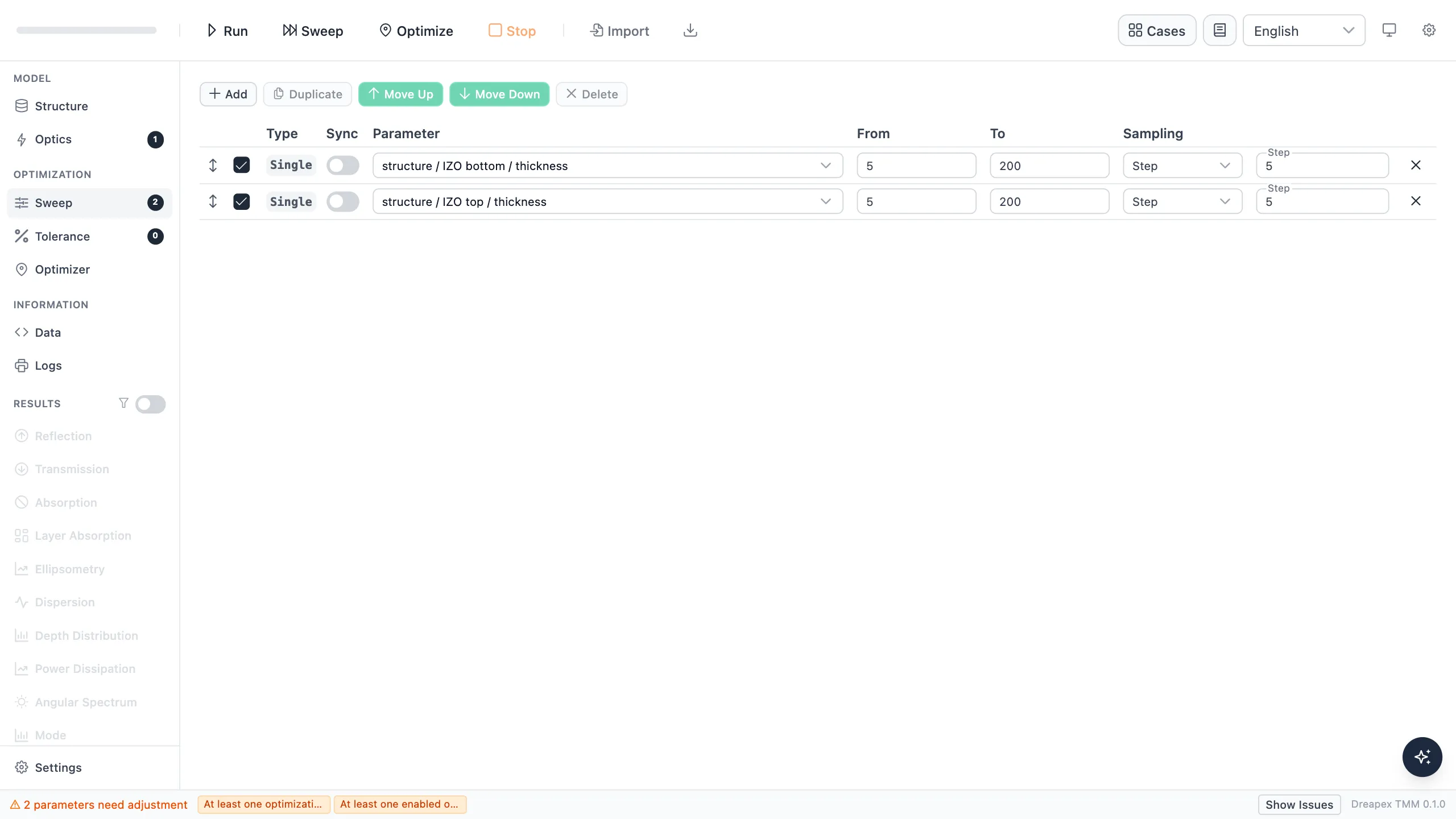Open the gear settings icon at top right

[1429, 30]
